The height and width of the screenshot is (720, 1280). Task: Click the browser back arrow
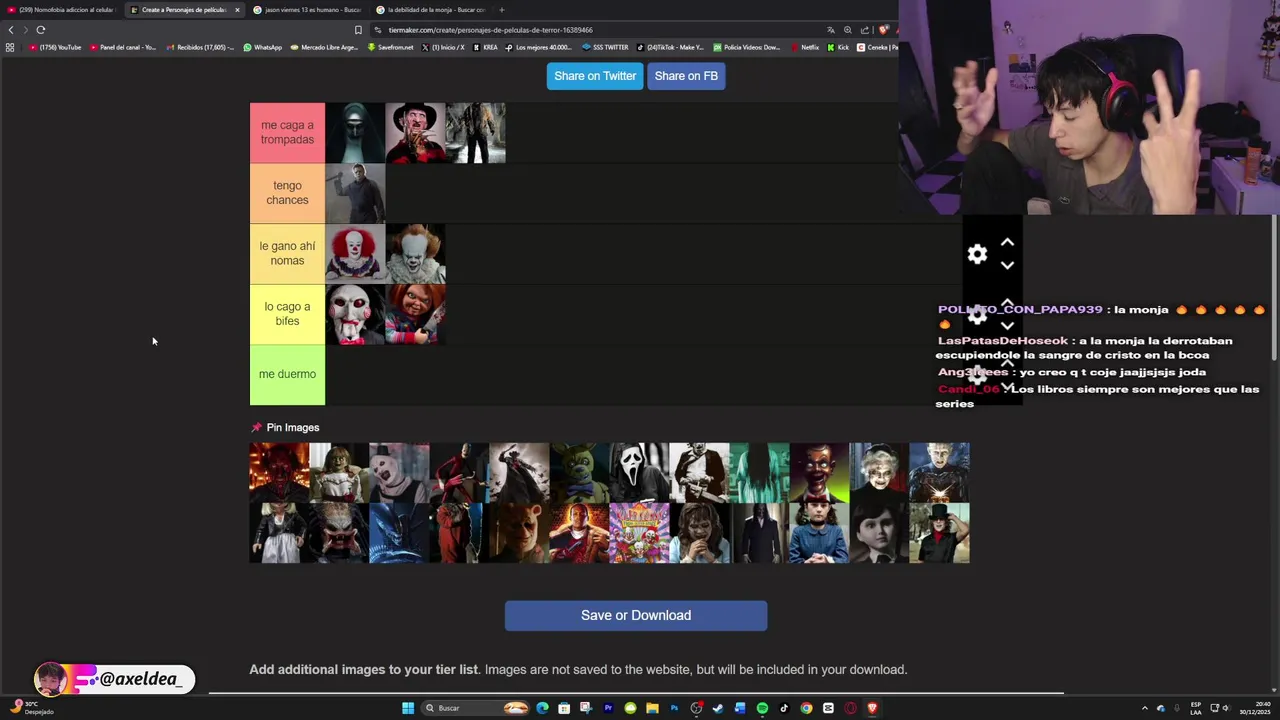point(11,30)
